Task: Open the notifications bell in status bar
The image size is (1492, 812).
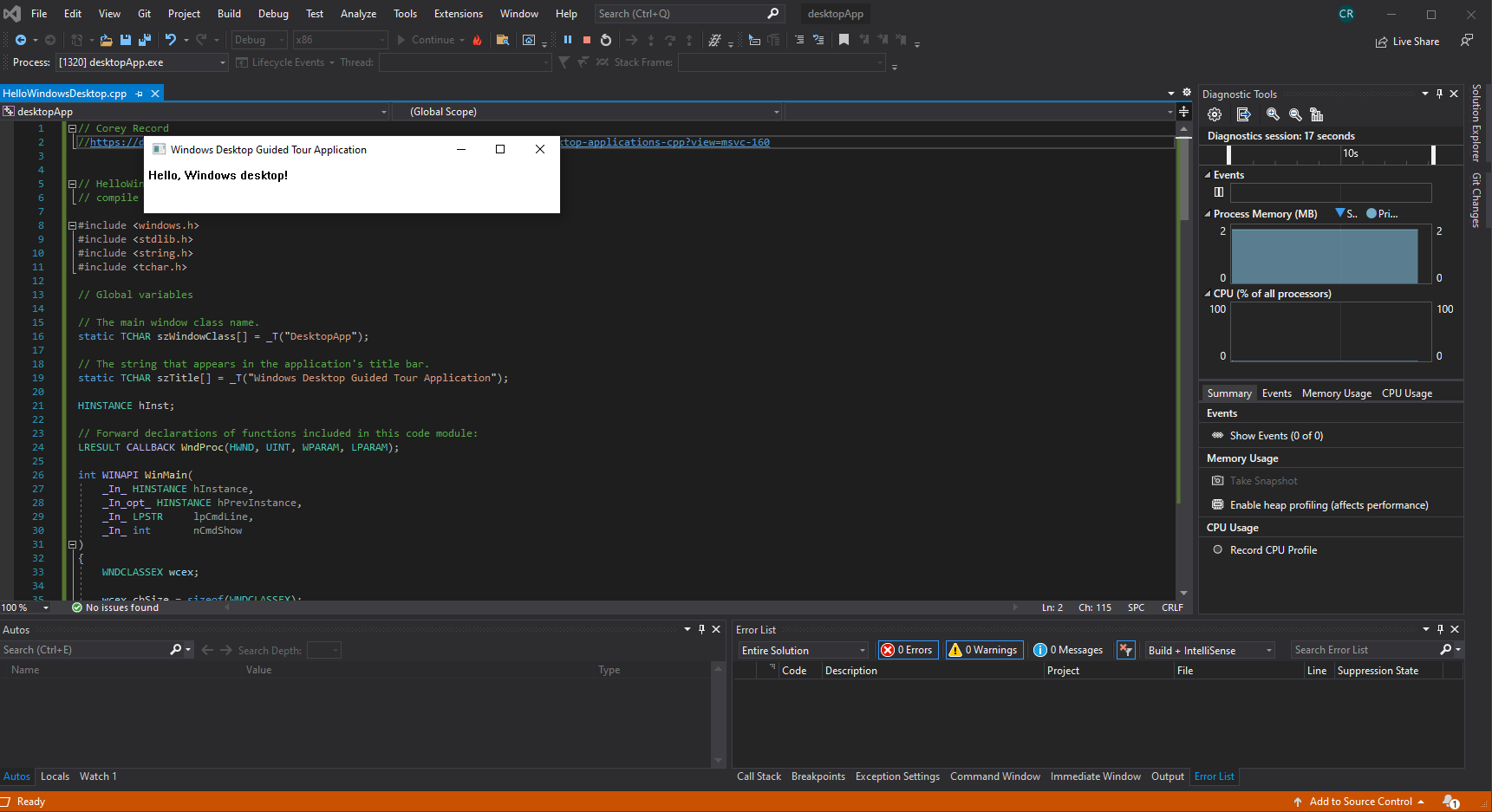Action: point(1450,802)
